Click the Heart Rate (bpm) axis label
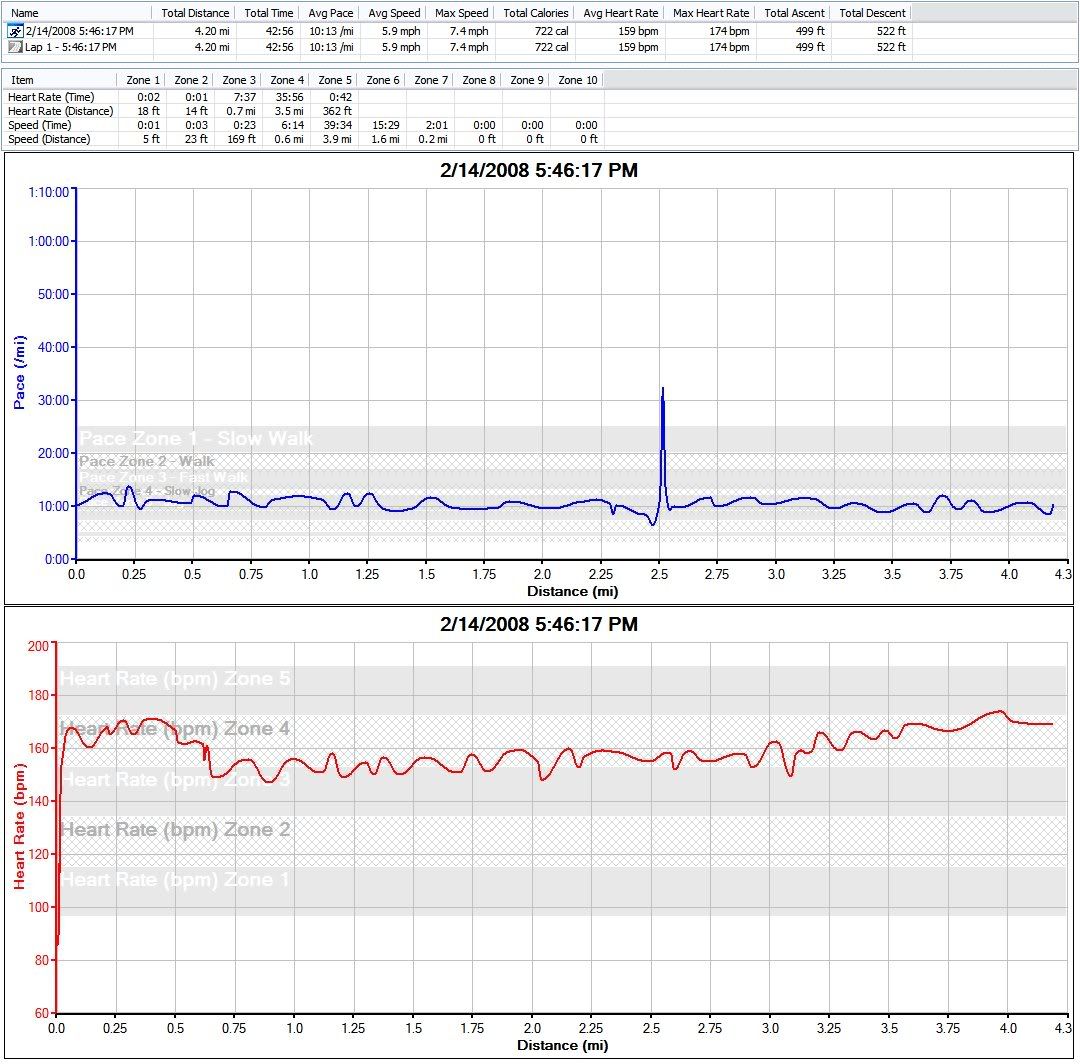This screenshot has width=1080, height=1064. (19, 825)
